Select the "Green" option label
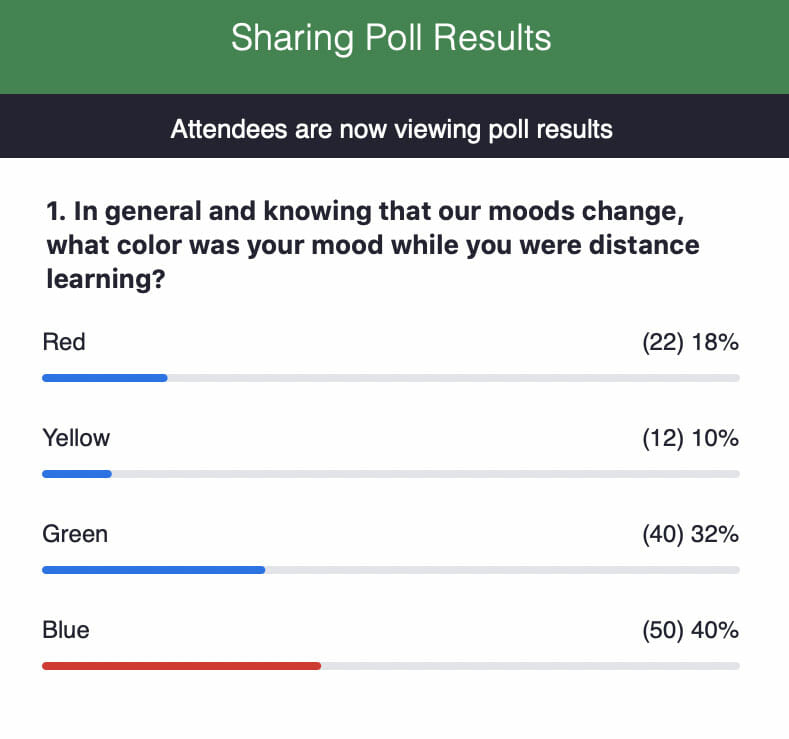Image resolution: width=789 pixels, height=739 pixels. tap(75, 534)
